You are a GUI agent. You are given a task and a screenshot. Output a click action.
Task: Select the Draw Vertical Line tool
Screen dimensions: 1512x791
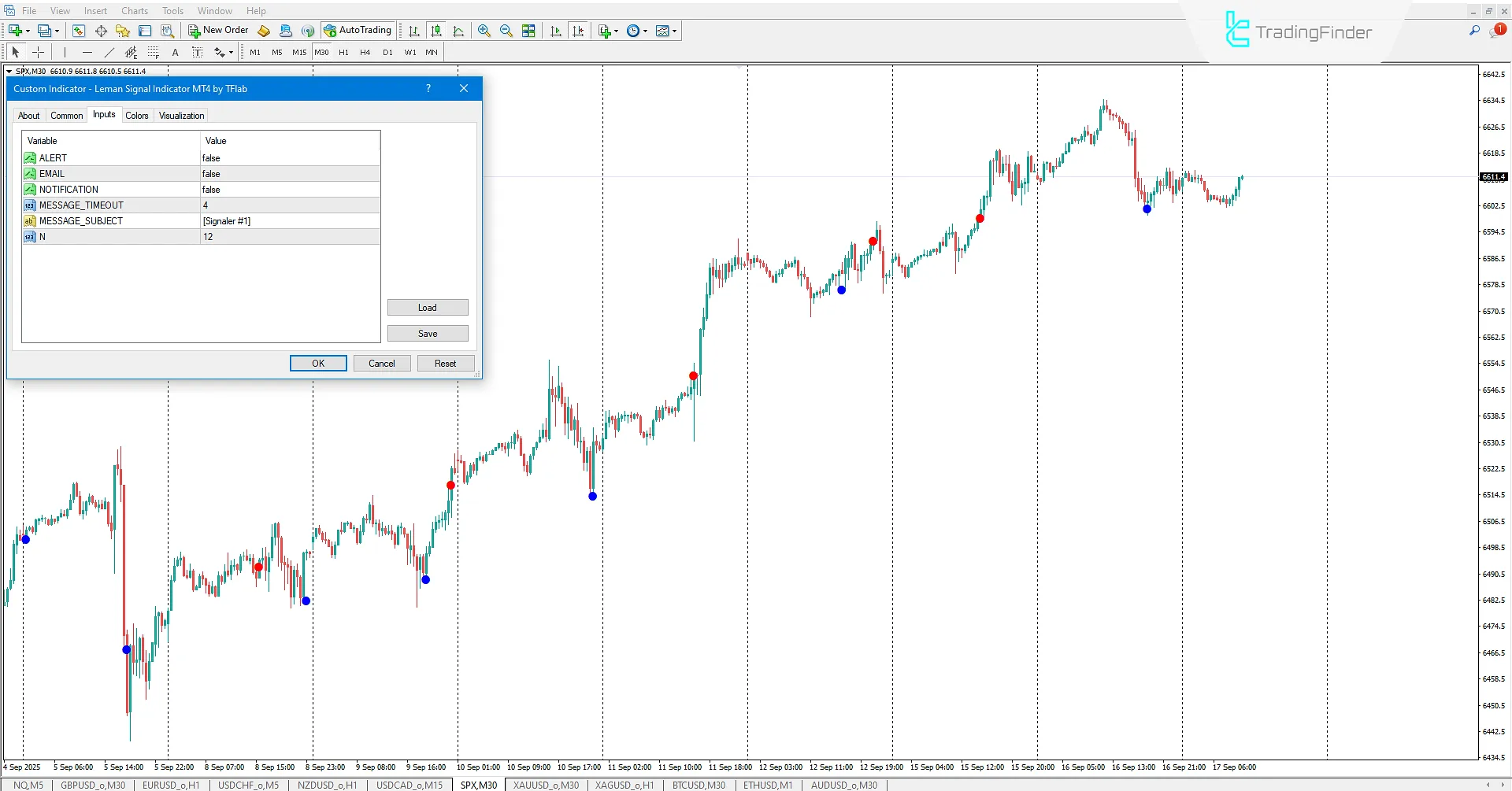(64, 52)
